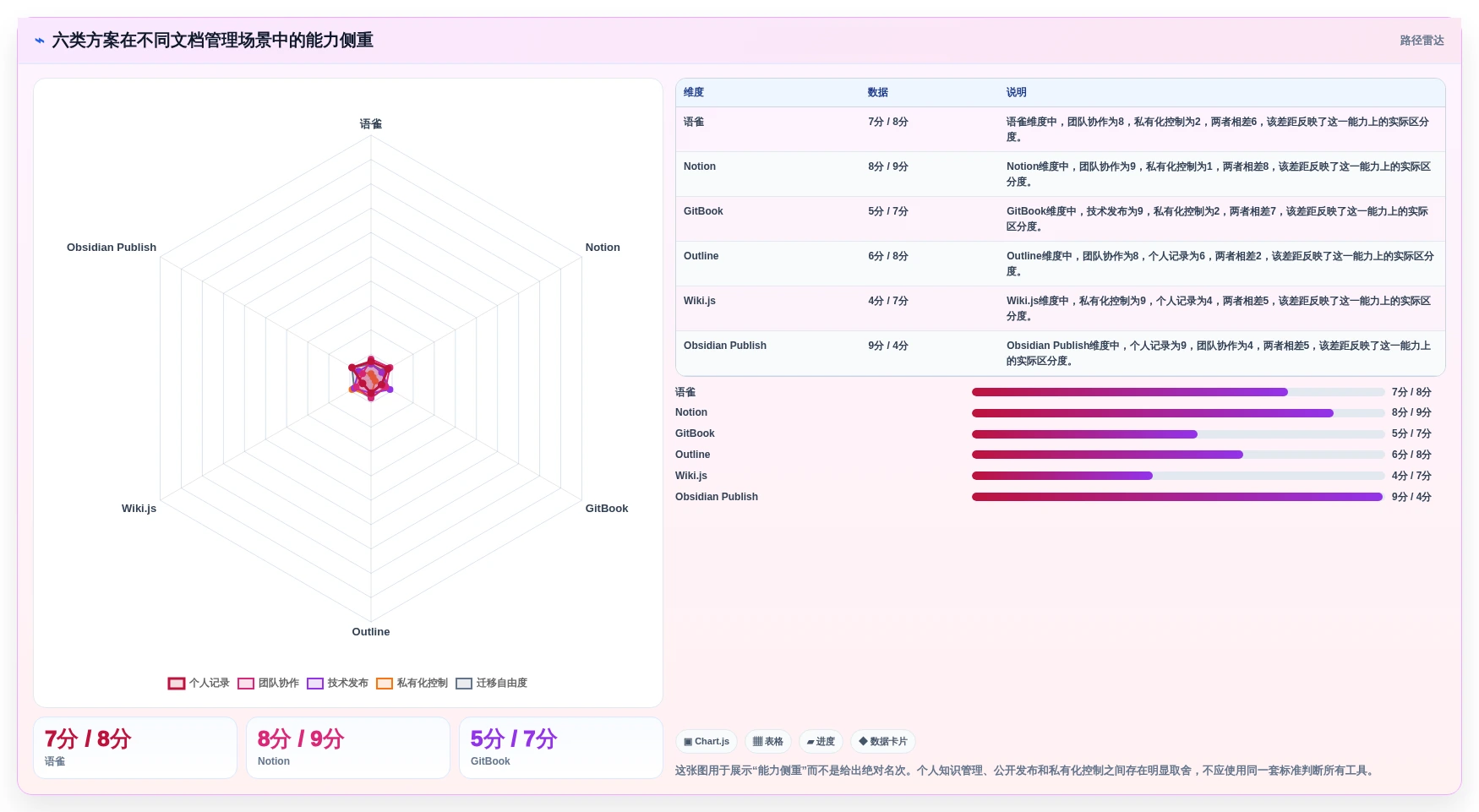This screenshot has height=812, width=1479.
Task: Click the GitBook radar axis label
Action: pos(607,509)
